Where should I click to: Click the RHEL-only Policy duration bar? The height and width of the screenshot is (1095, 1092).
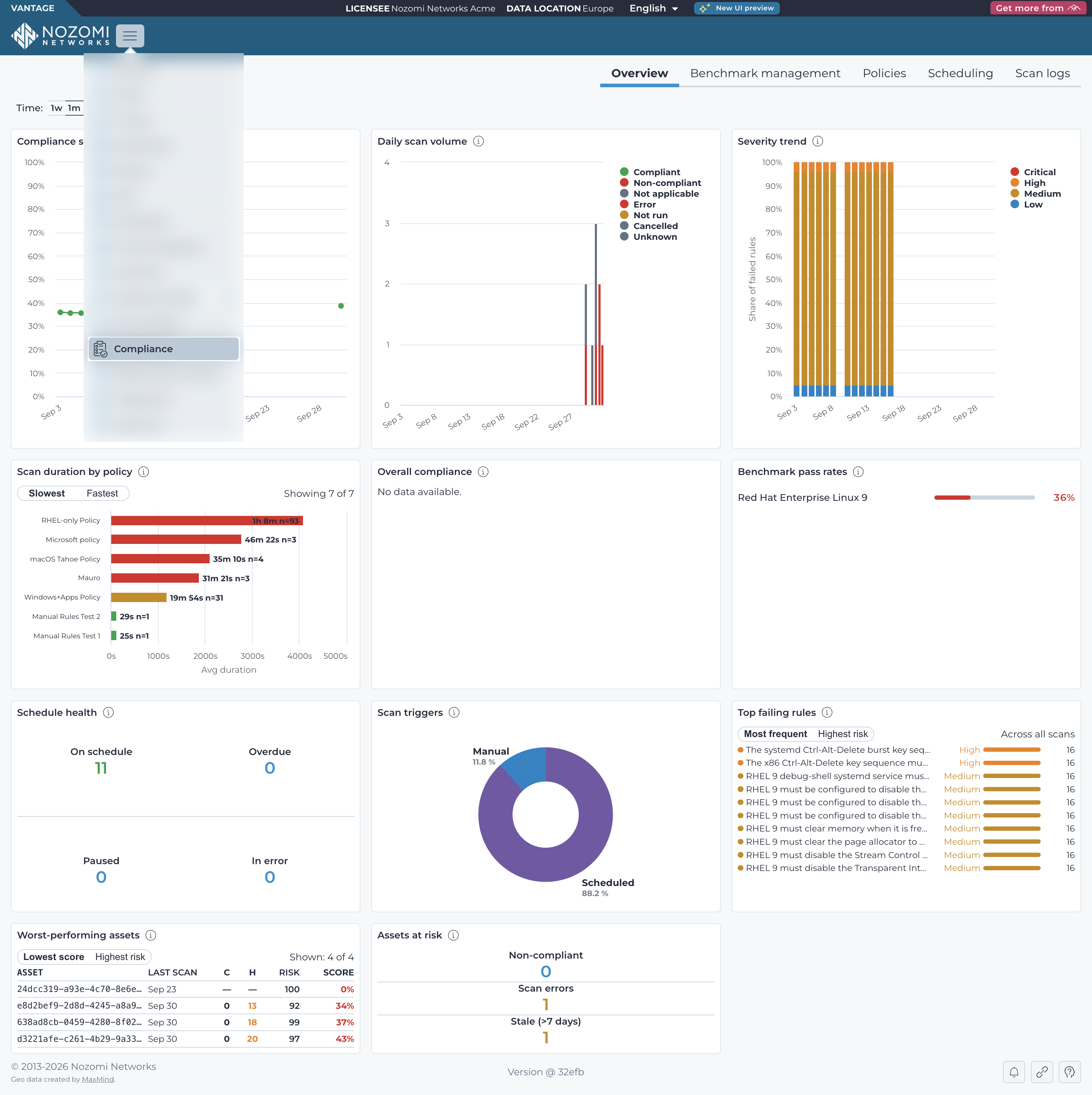[x=207, y=520]
